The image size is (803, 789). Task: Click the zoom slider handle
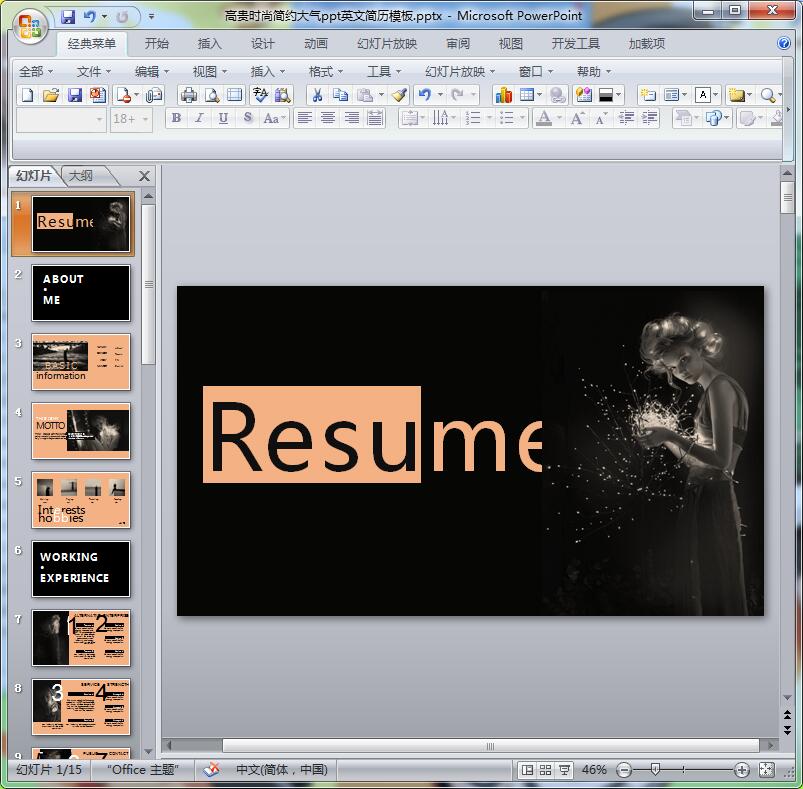pos(655,770)
